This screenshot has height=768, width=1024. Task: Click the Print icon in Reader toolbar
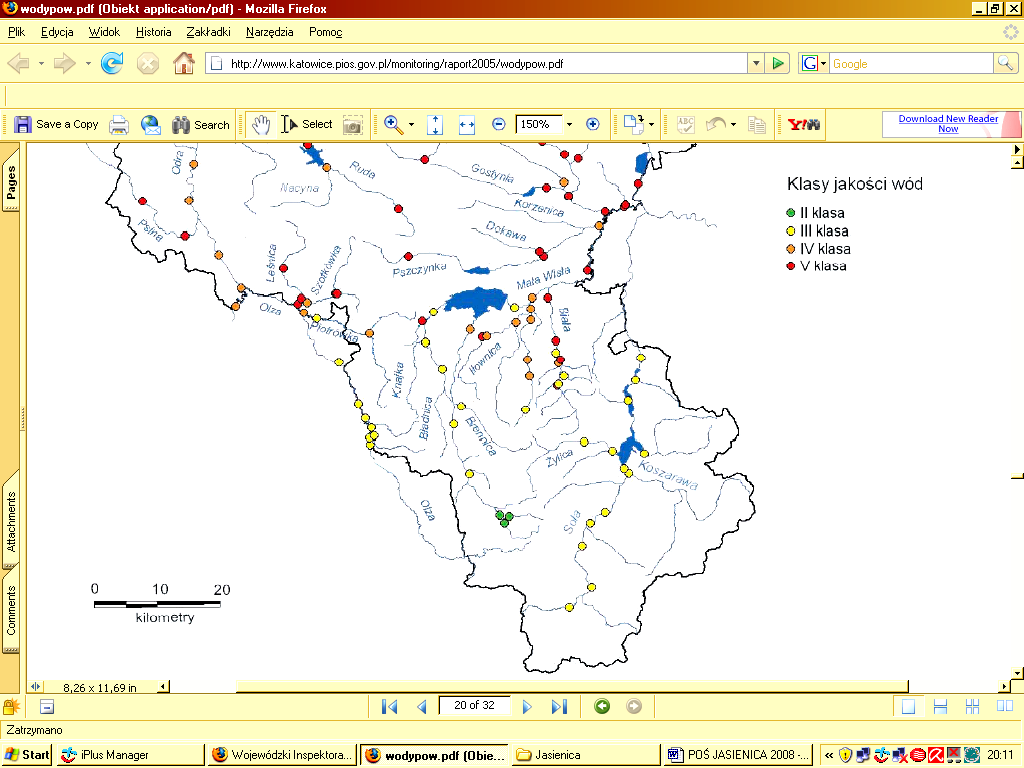tap(119, 124)
